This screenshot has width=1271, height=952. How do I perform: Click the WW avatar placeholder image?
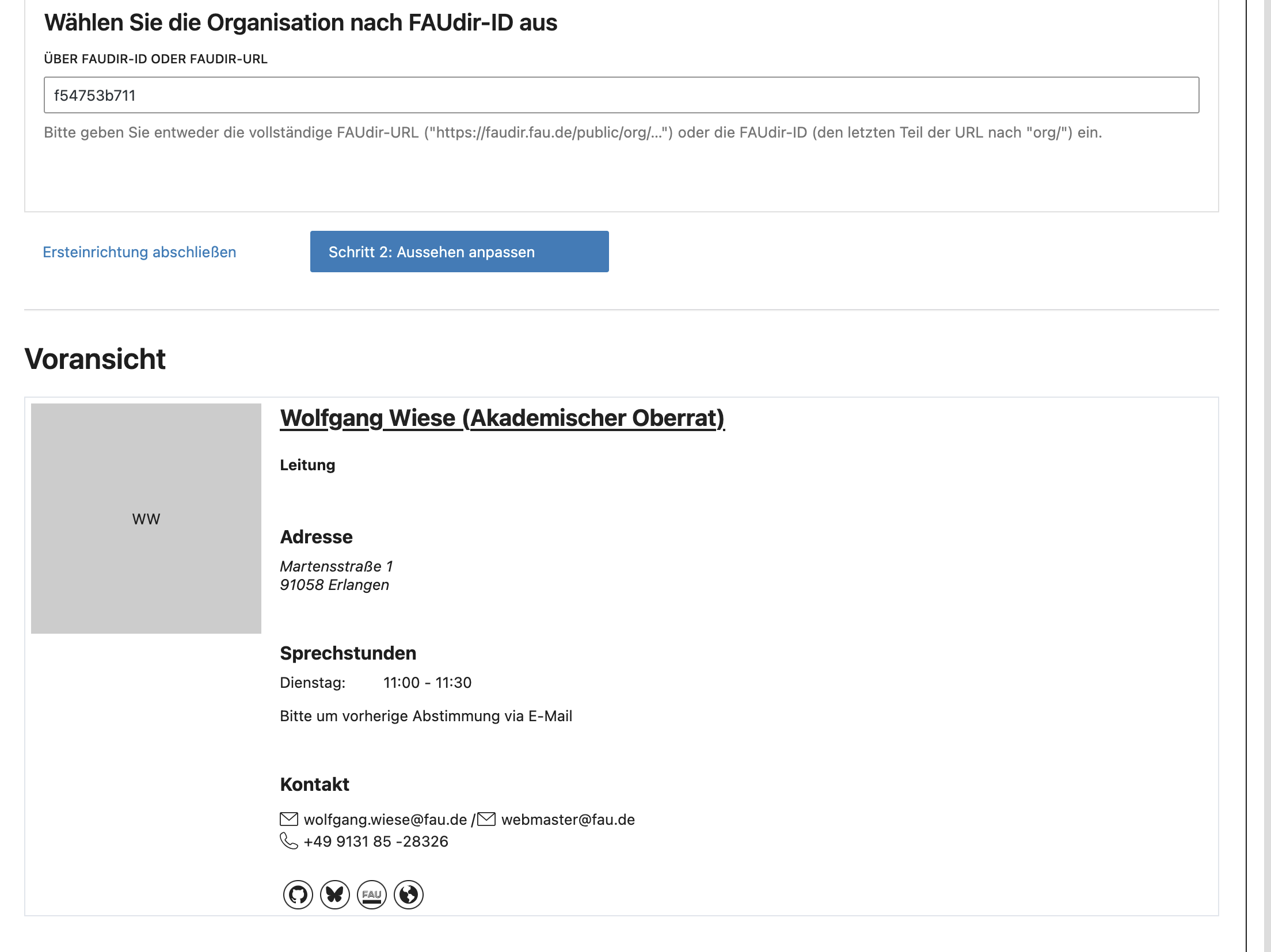pos(146,519)
